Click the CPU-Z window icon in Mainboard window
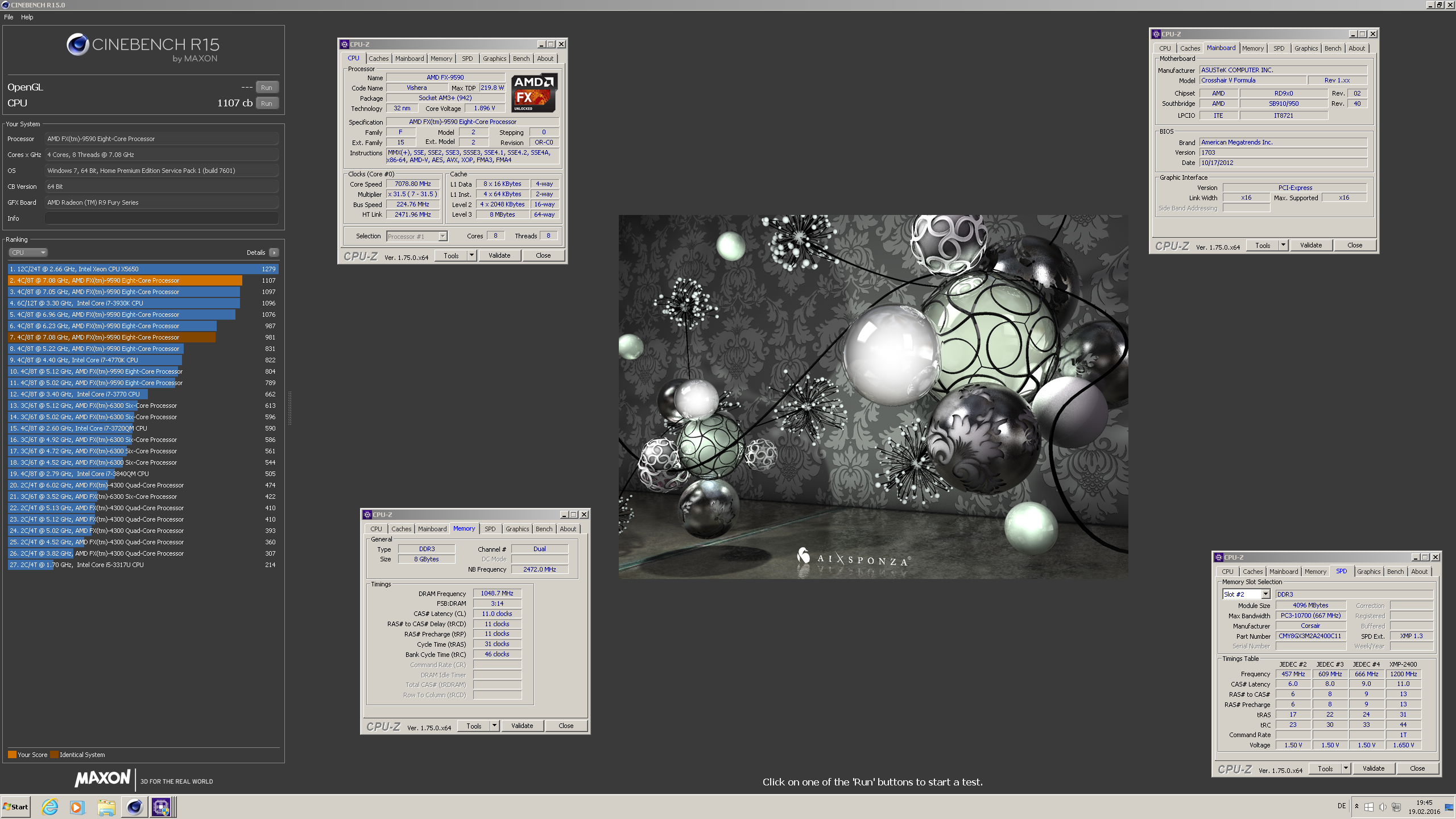The height and width of the screenshot is (819, 1456). point(1156,34)
